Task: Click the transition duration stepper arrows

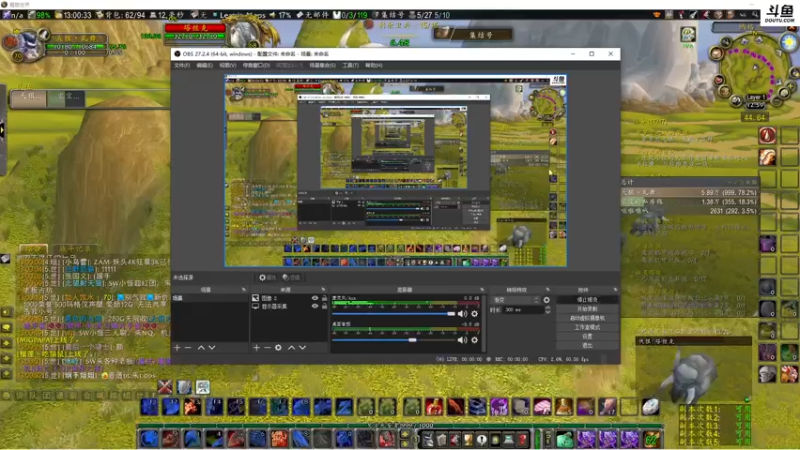Action: click(x=547, y=310)
